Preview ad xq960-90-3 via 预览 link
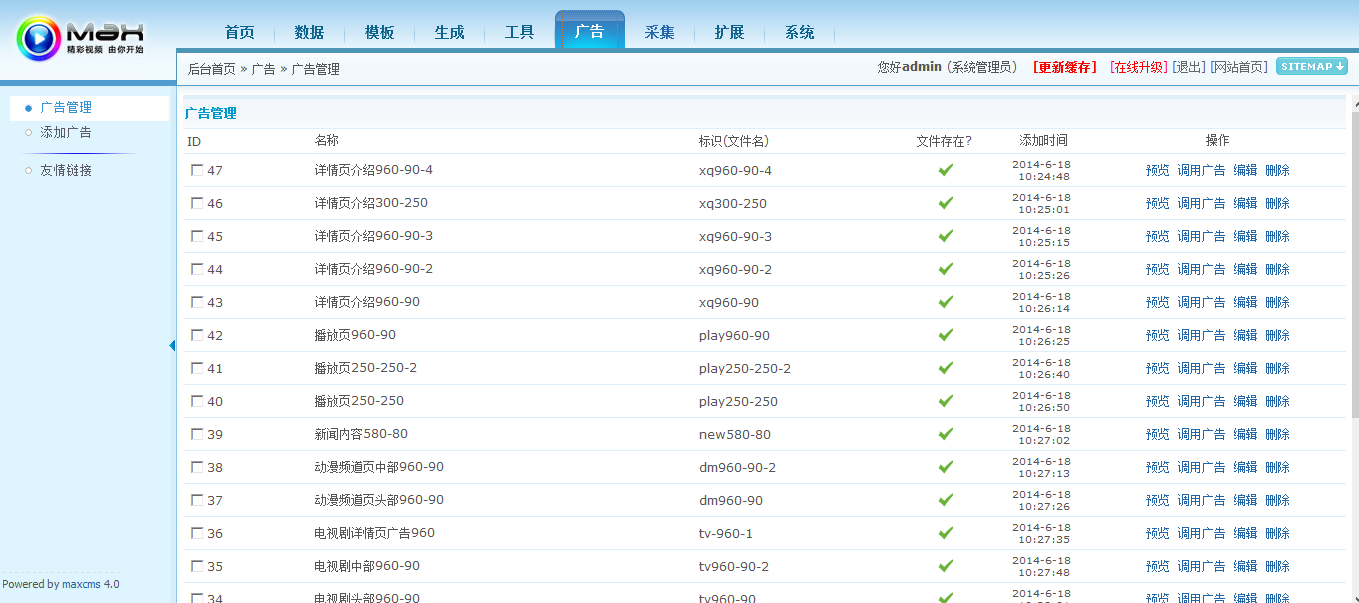This screenshot has height=603, width=1359. point(1156,236)
